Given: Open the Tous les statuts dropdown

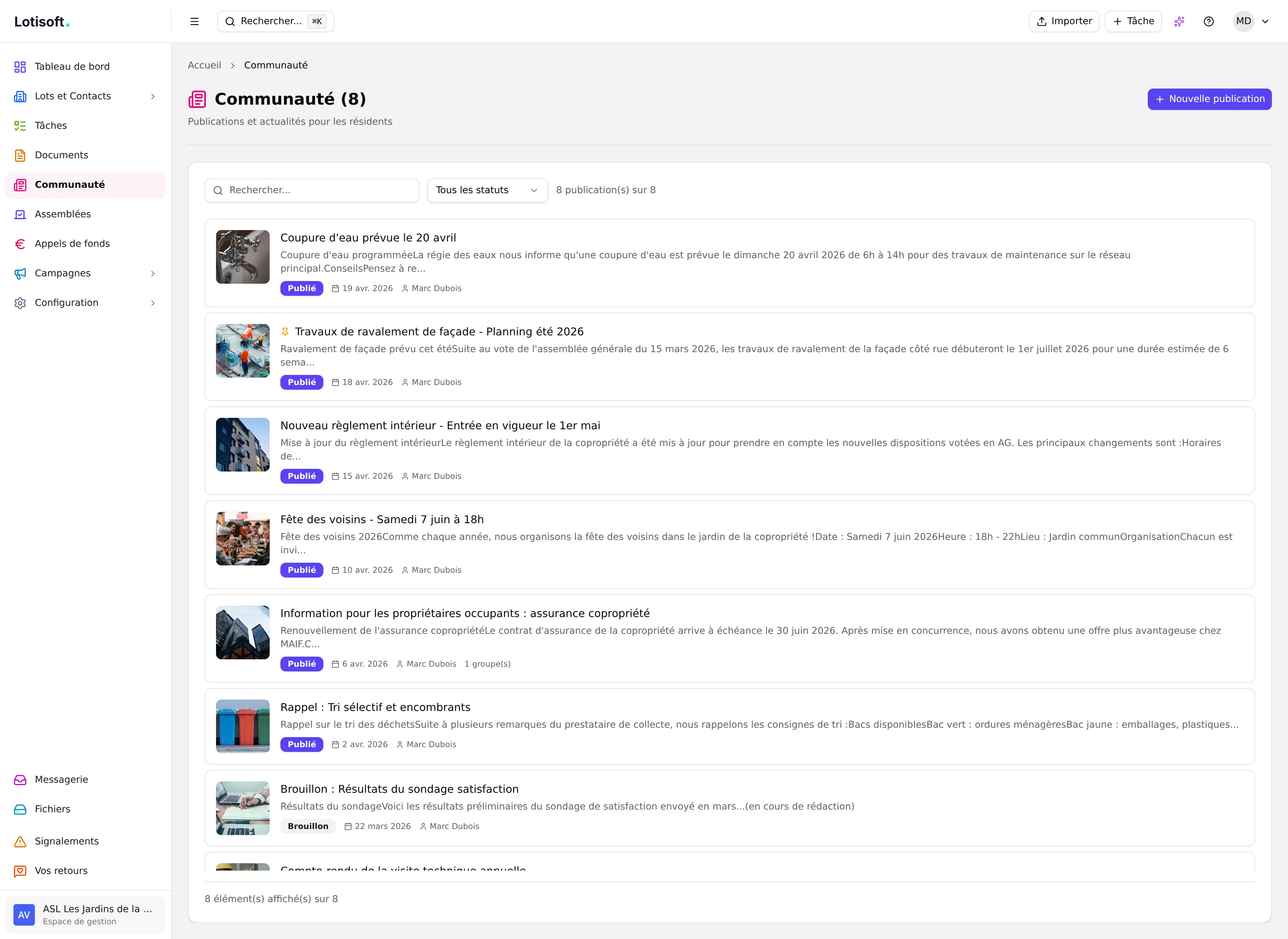Looking at the screenshot, I should click(487, 190).
